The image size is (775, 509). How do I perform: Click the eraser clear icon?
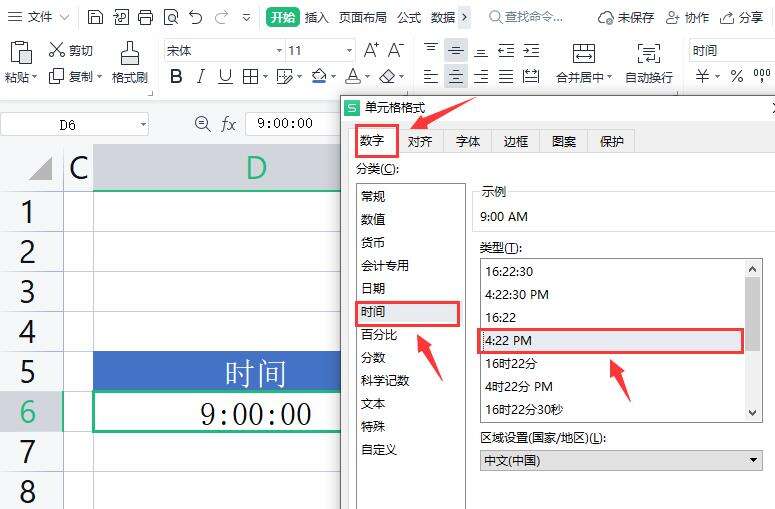[x=387, y=77]
